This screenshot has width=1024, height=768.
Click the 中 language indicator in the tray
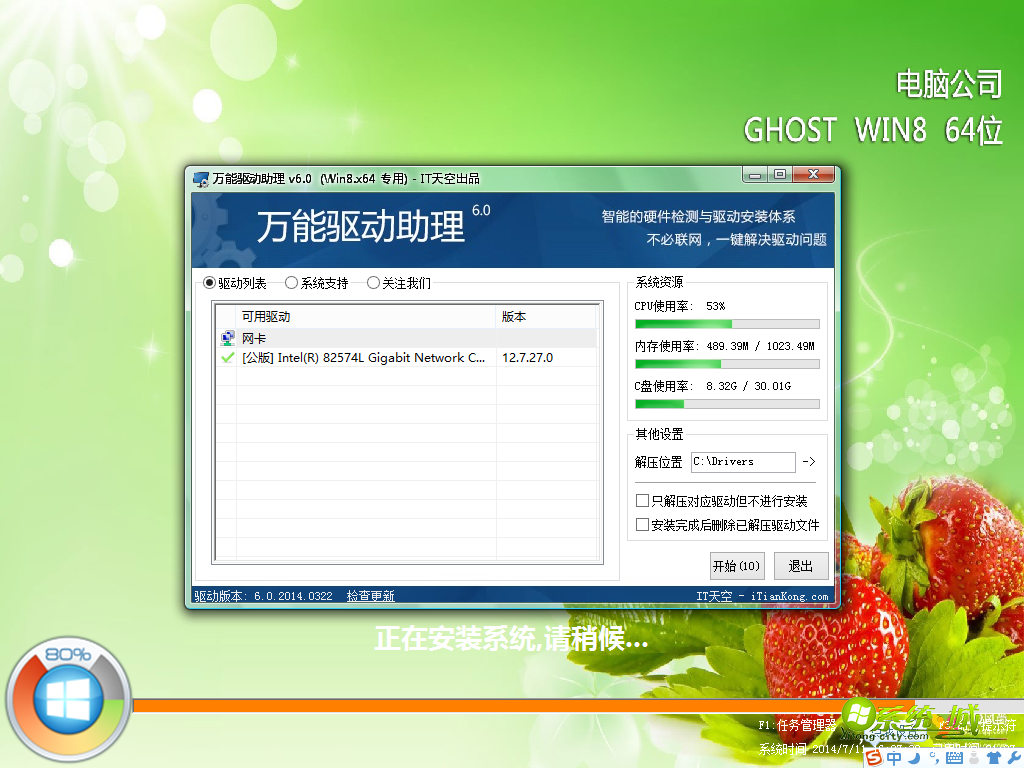[893, 756]
